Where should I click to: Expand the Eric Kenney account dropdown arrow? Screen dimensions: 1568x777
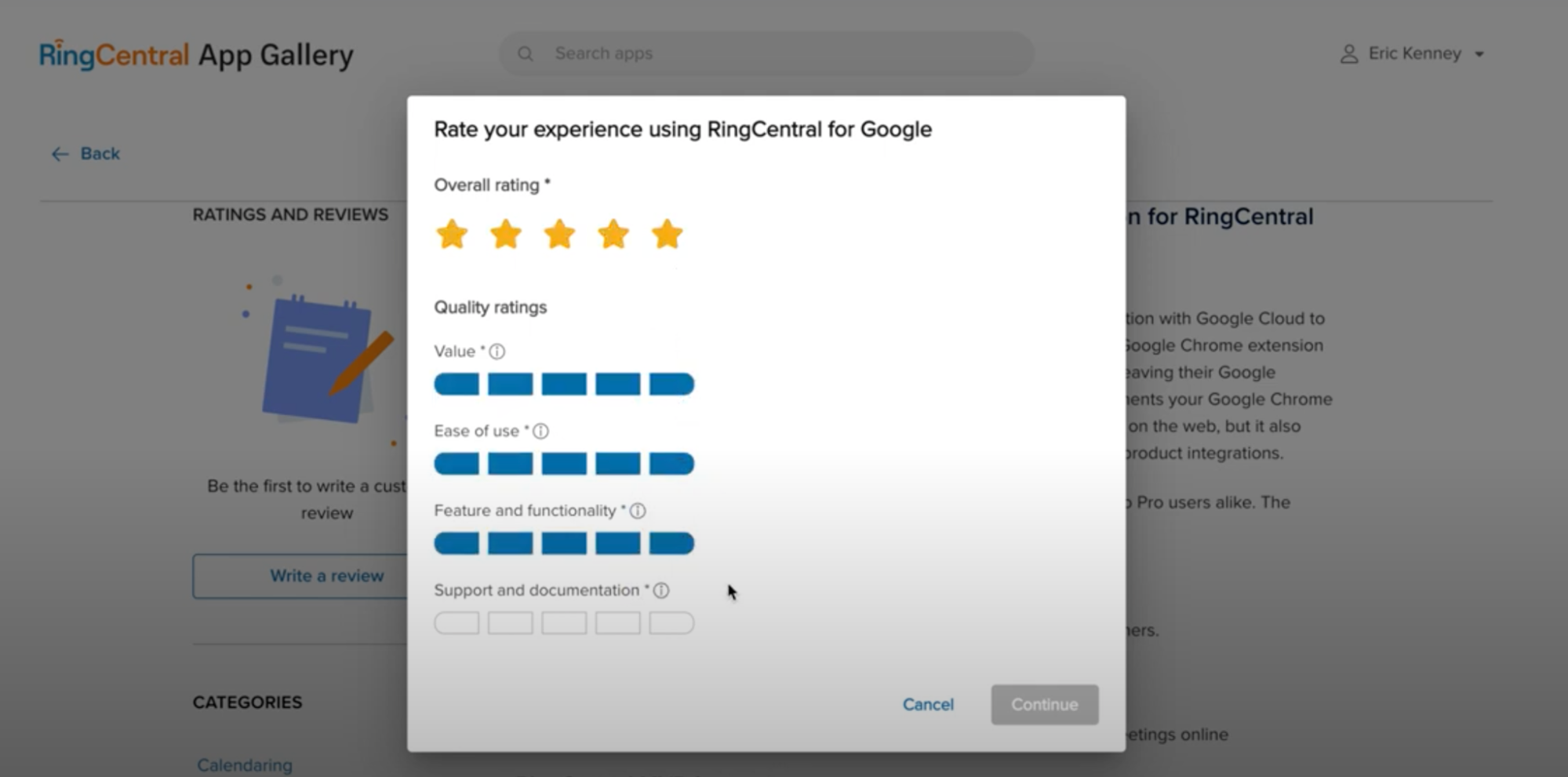(1479, 54)
